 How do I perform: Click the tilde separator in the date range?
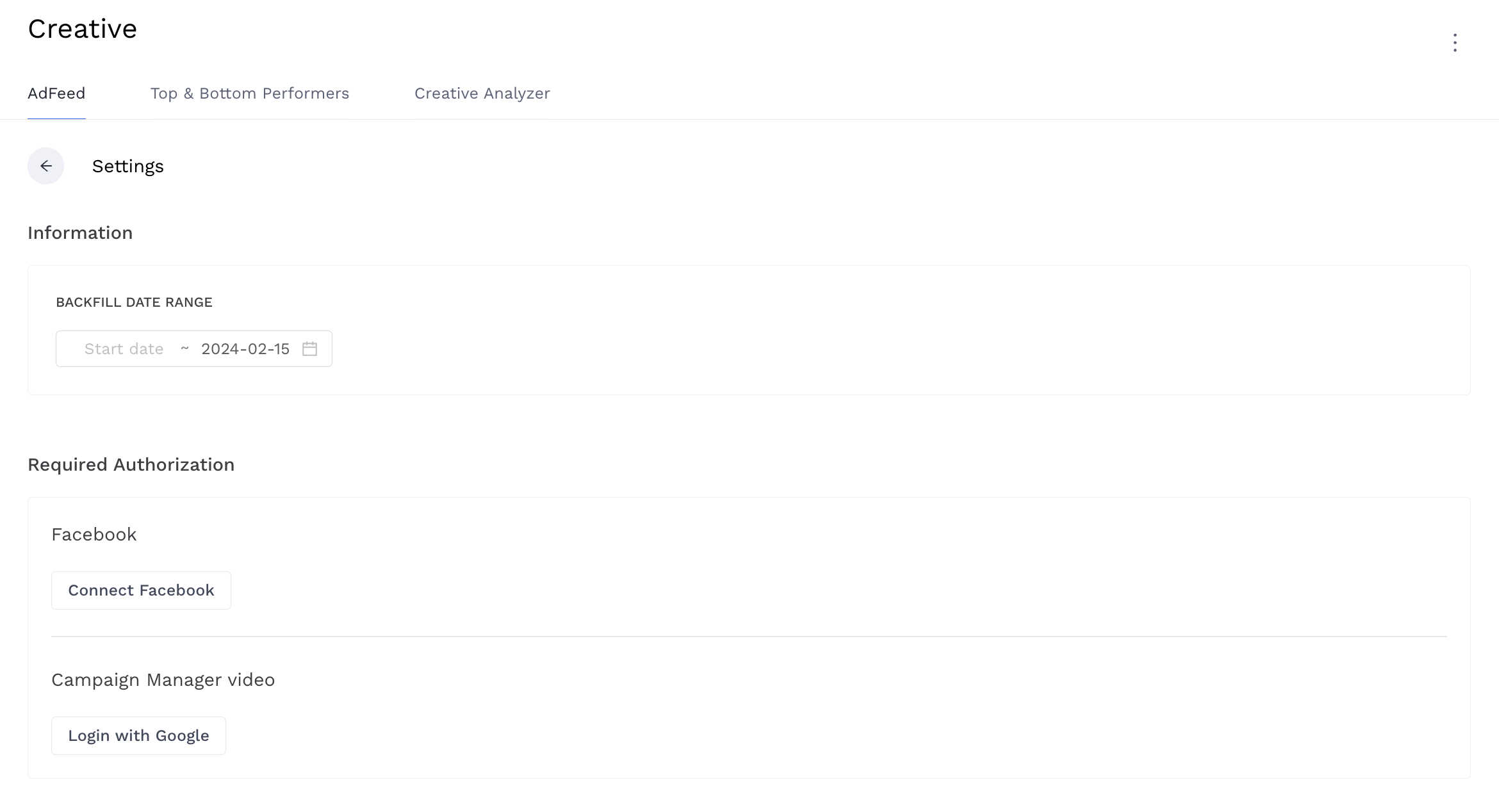point(184,349)
